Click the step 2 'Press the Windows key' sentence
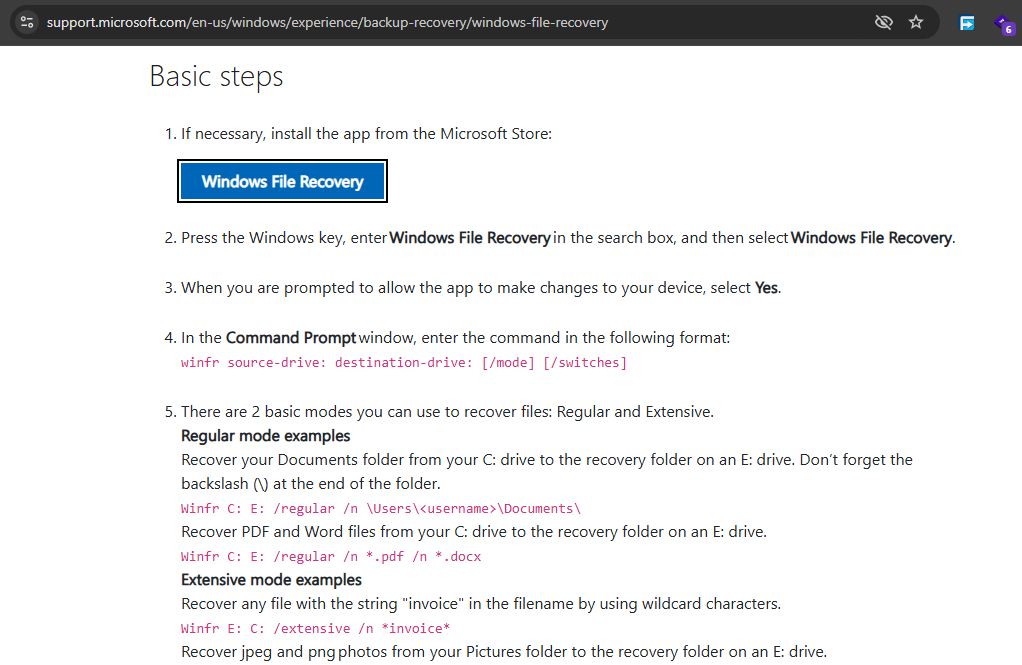Viewport: 1022px width, 665px height. coord(568,238)
